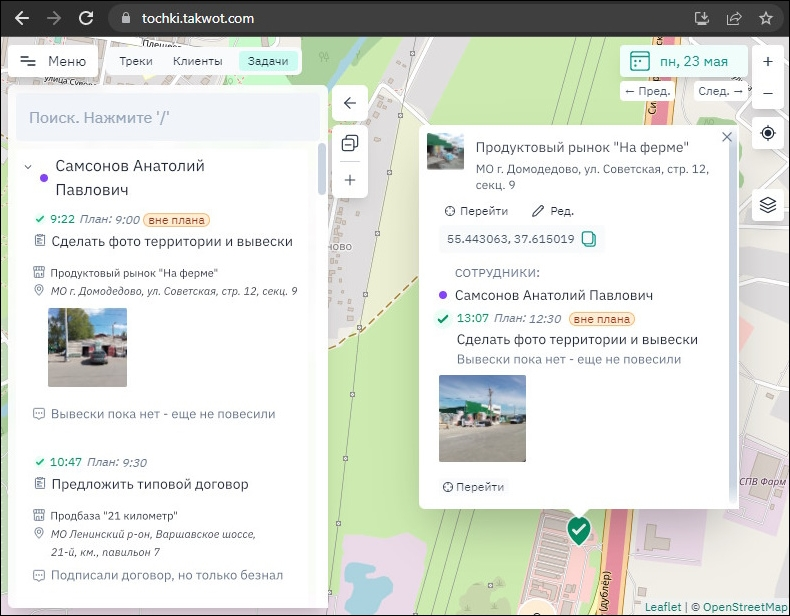
Task: Open date picker пн, 23 мая
Action: coord(683,61)
